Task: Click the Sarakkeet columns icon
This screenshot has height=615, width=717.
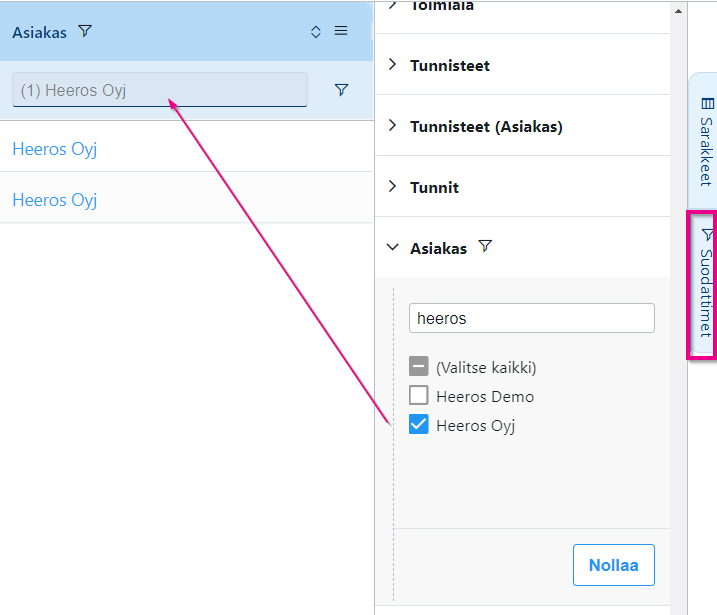Action: pos(707,104)
